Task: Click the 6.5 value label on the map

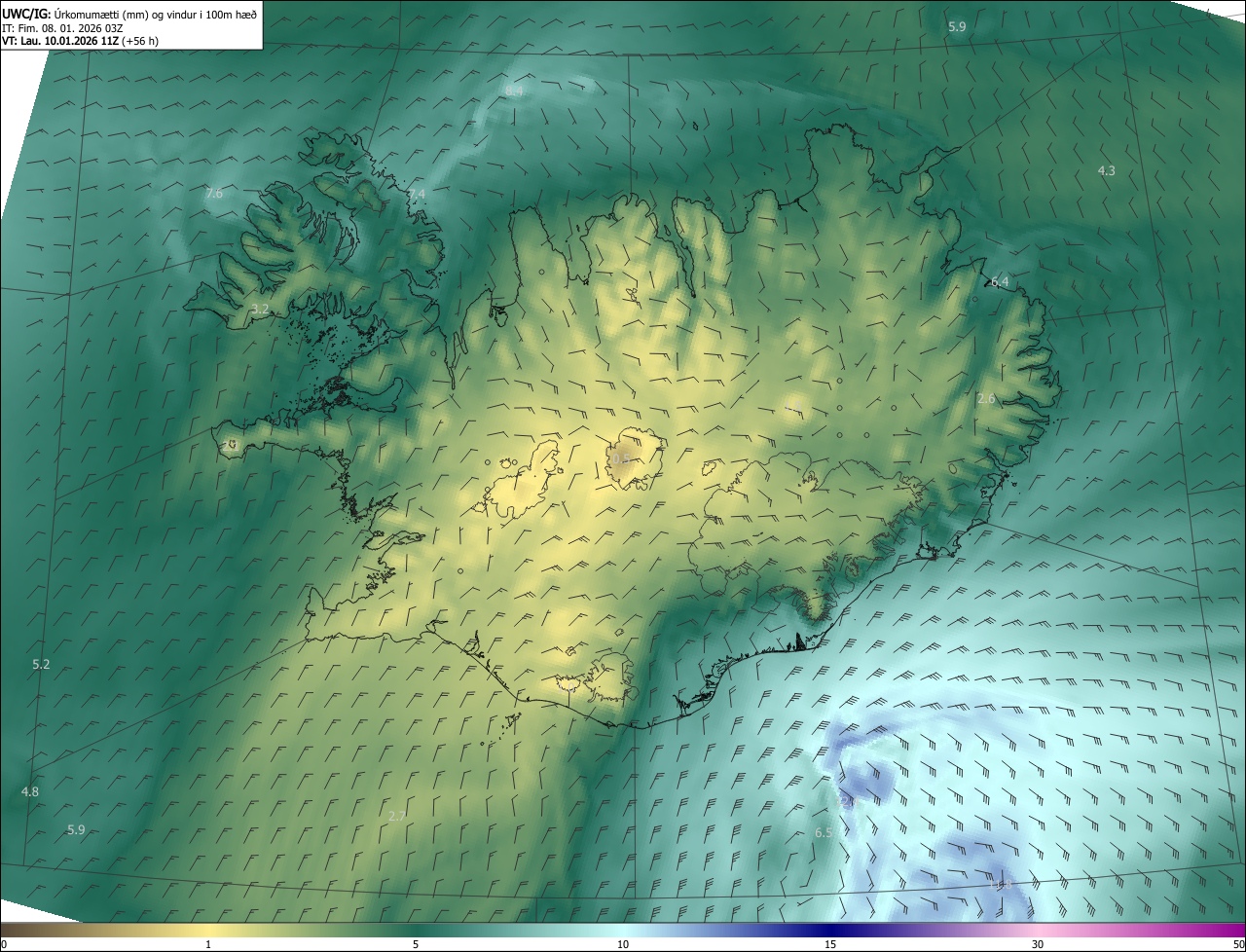Action: 824,833
